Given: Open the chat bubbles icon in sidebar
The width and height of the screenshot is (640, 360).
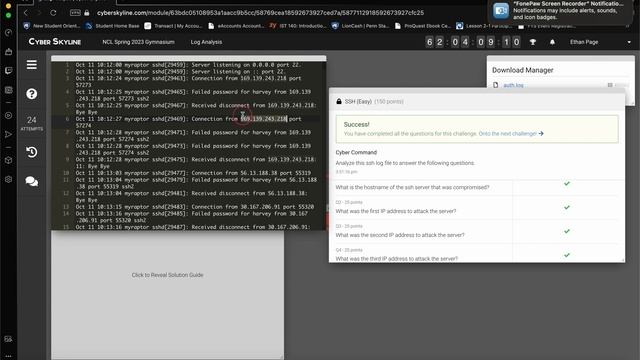Looking at the screenshot, I should coord(31,181).
